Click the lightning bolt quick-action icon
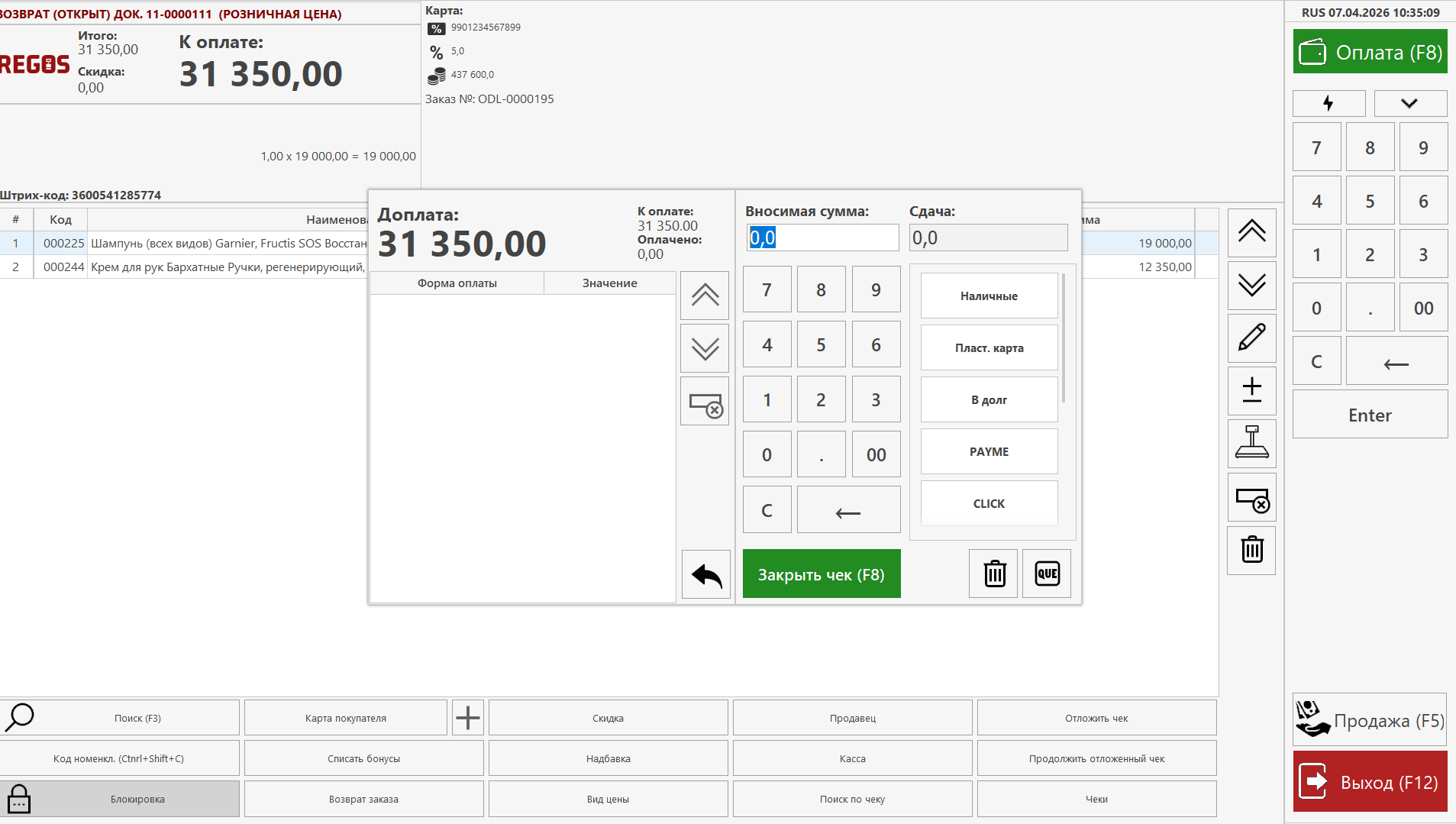The width and height of the screenshot is (1456, 824). pos(1328,103)
